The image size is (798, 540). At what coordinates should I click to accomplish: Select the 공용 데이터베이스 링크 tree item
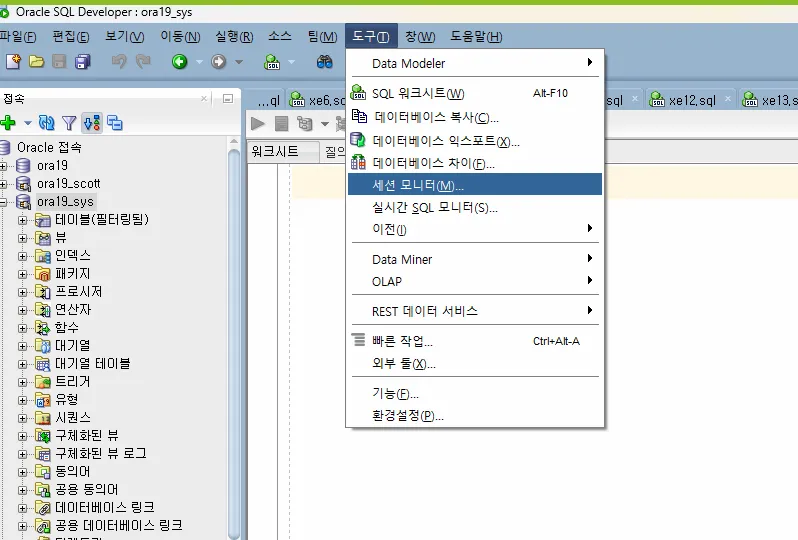(x=119, y=526)
